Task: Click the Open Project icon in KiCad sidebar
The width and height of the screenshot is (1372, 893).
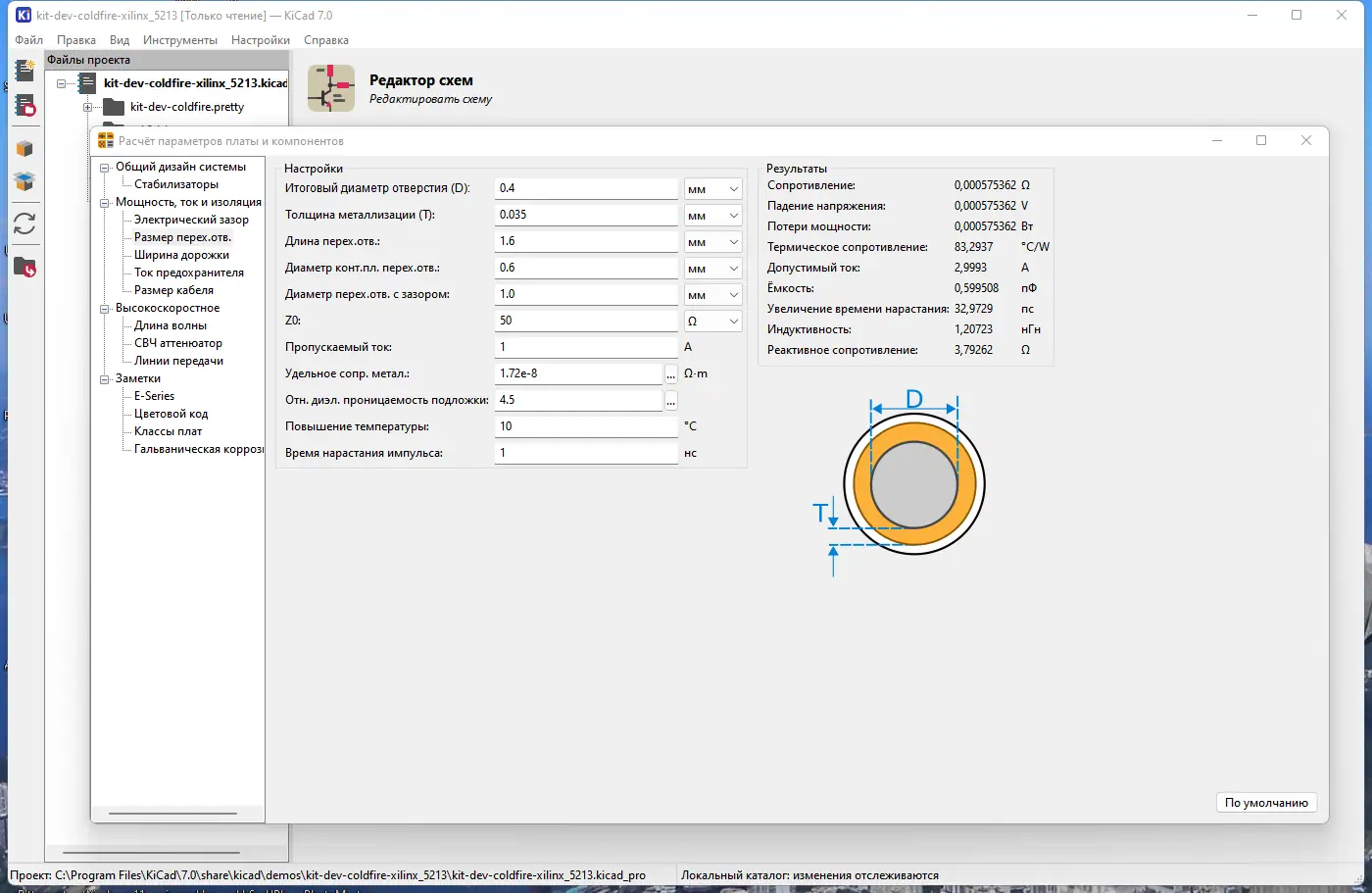Action: tap(24, 105)
